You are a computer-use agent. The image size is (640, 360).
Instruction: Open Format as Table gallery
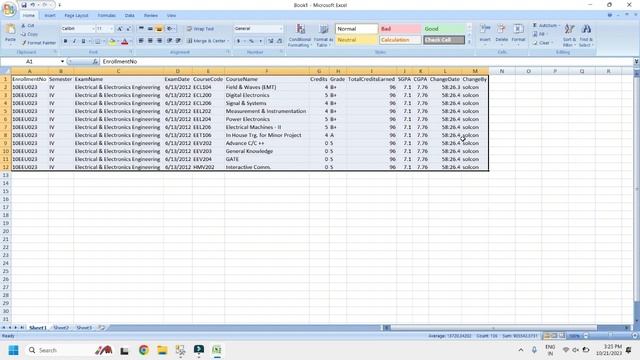(x=323, y=35)
